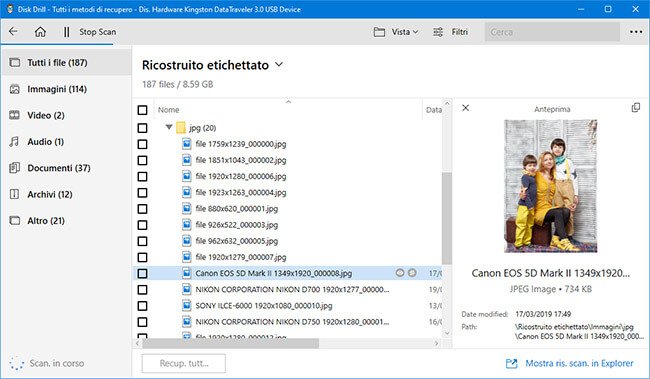Select file 962x632_000005.jpg name
The height and width of the screenshot is (379, 650).
pyautogui.click(x=237, y=241)
